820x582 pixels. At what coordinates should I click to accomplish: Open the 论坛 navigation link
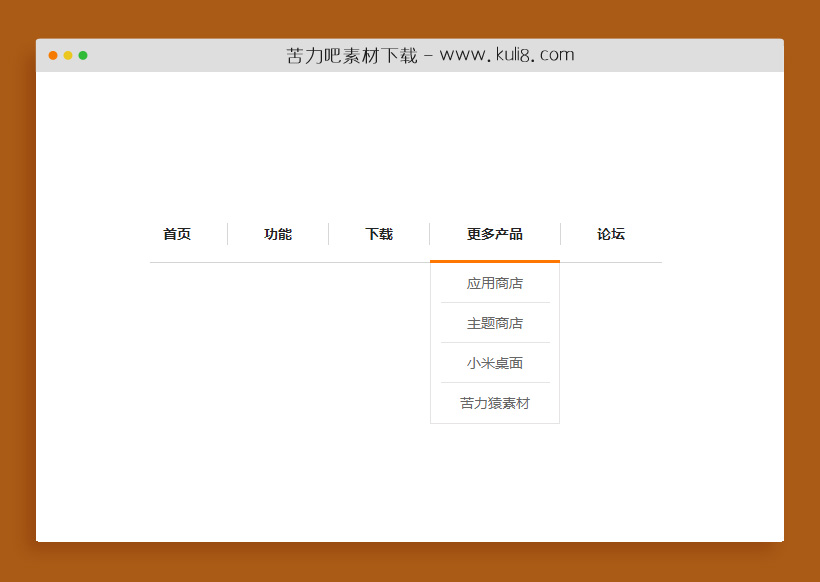[610, 234]
